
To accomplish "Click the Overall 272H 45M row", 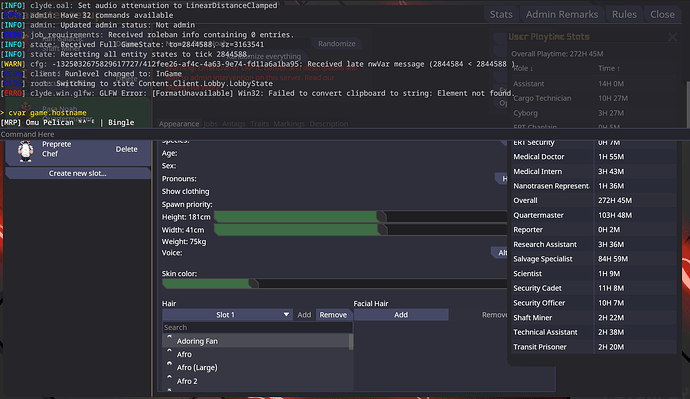I will tap(594, 200).
